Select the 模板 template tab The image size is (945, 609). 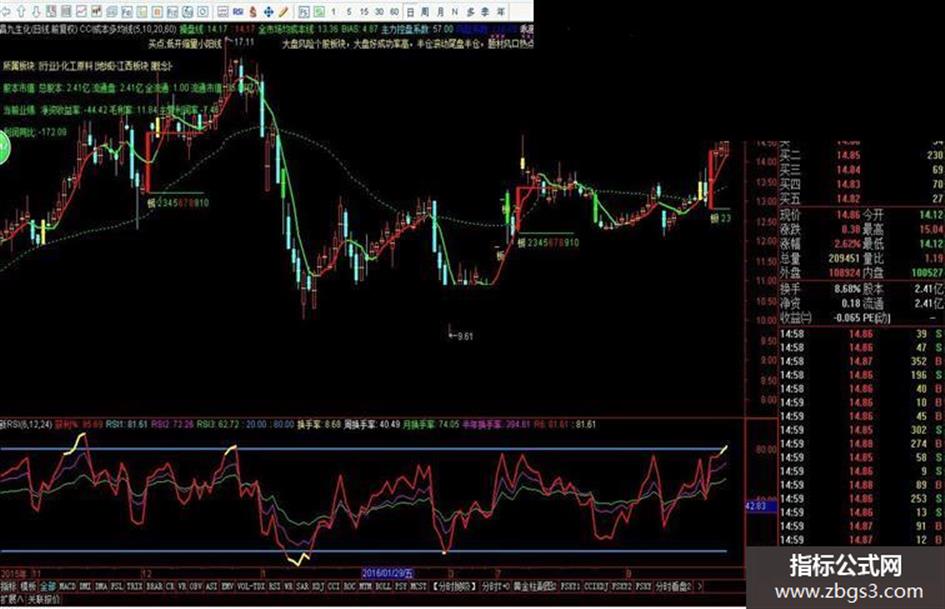point(28,587)
